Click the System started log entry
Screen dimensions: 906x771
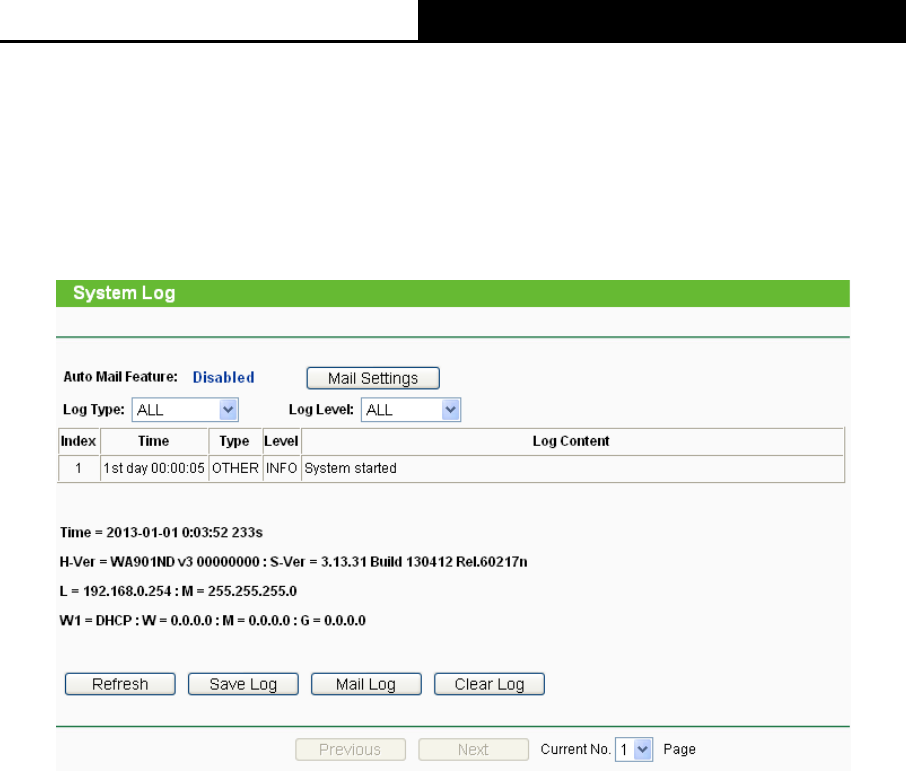tap(350, 468)
